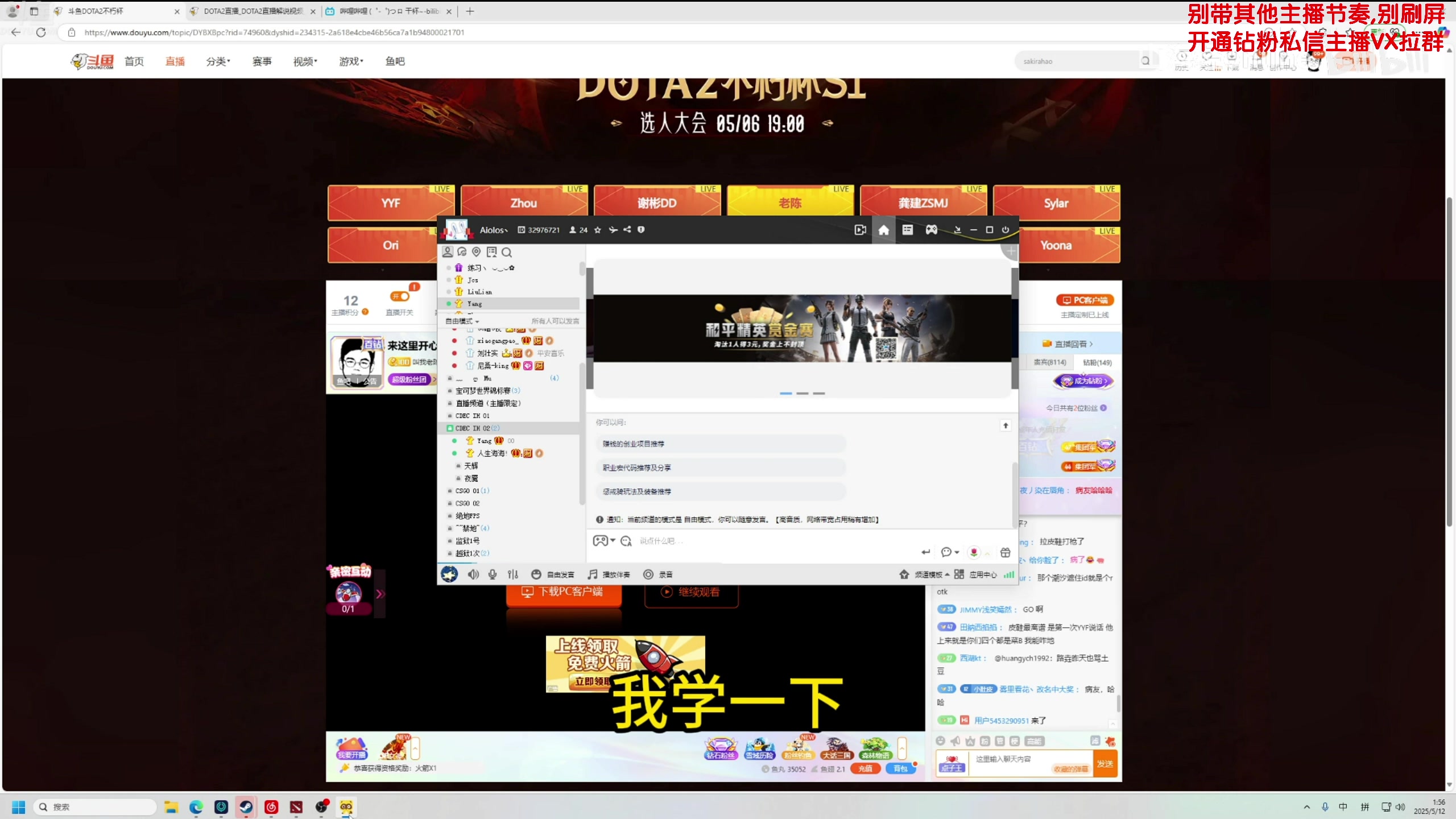The image size is (1456, 819).
Task: Click the recording 录音 button
Action: pyautogui.click(x=658, y=574)
